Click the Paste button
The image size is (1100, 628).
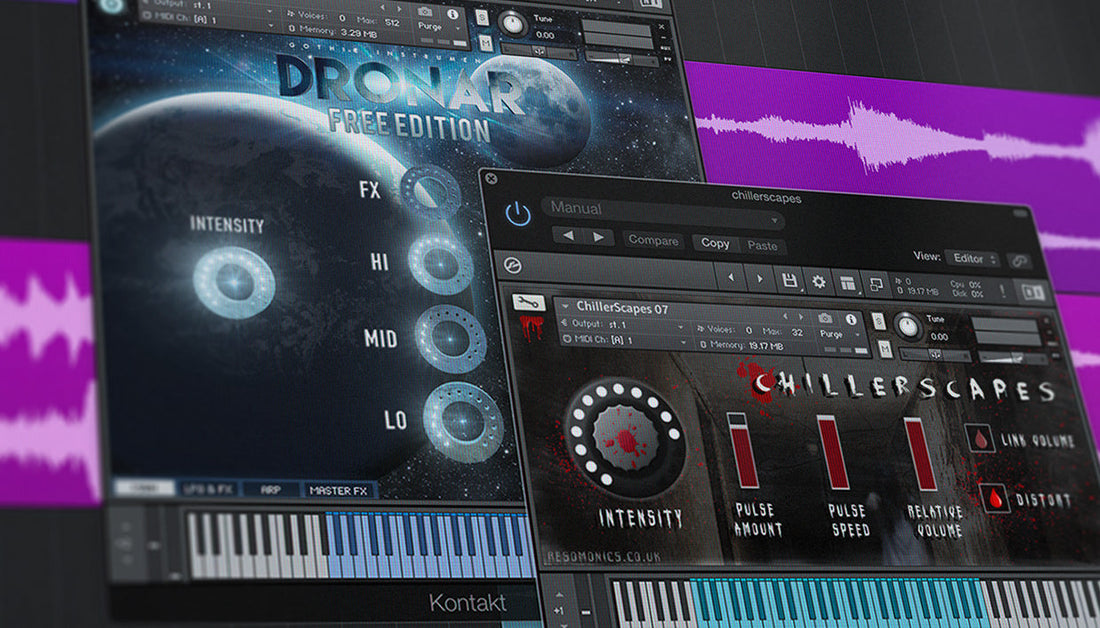tap(762, 246)
